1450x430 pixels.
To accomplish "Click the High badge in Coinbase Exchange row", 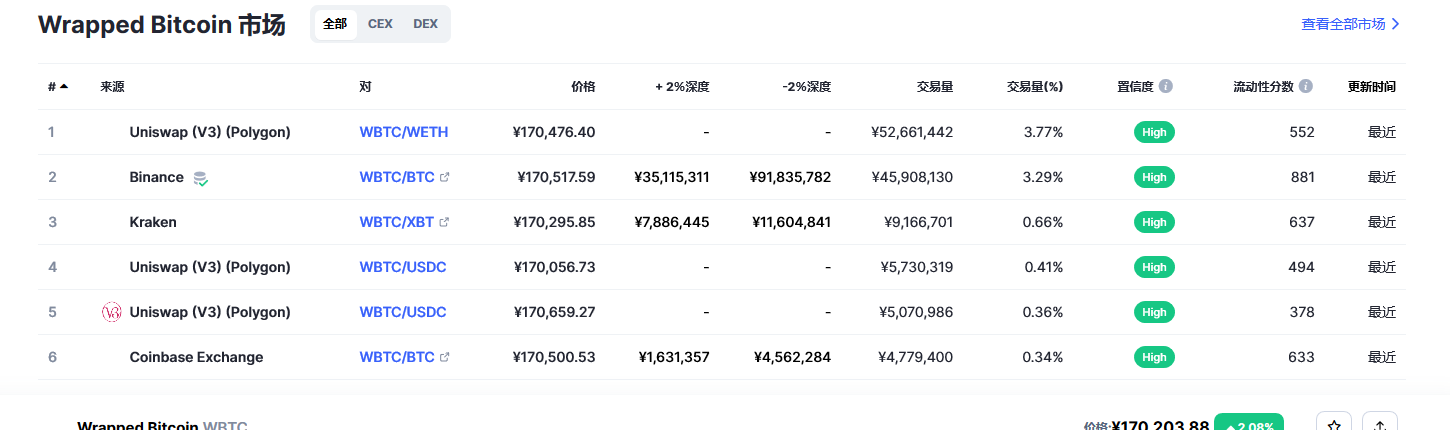I will (x=1154, y=357).
